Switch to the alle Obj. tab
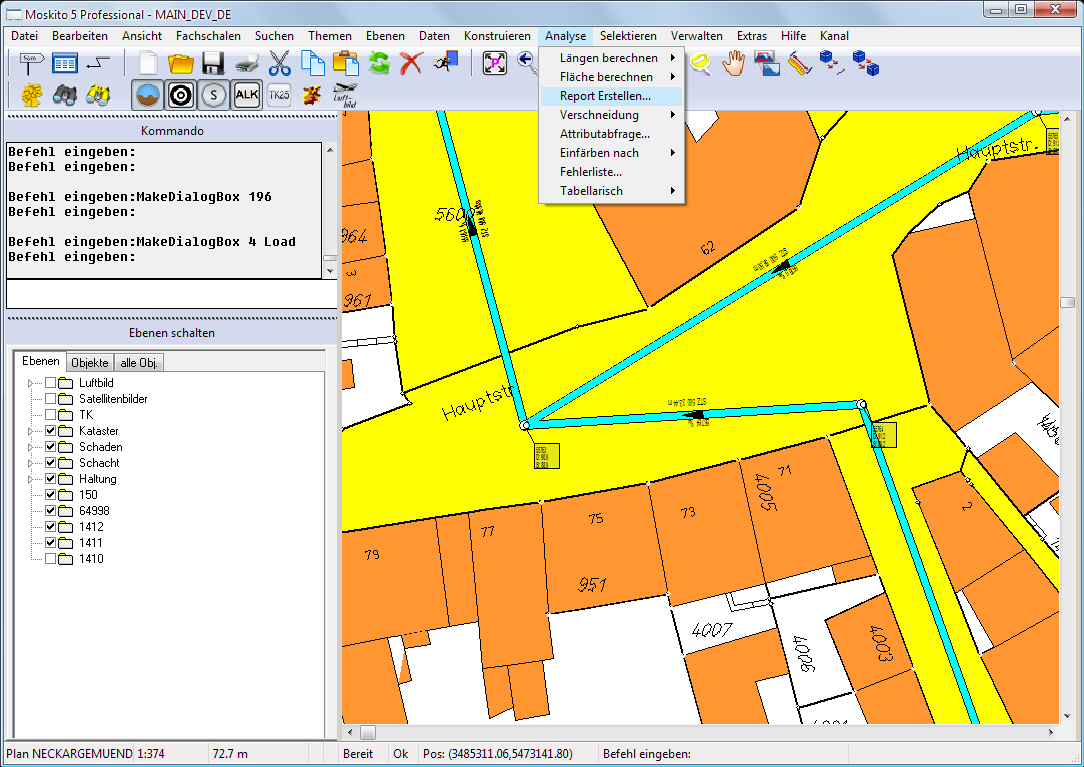Image resolution: width=1084 pixels, height=767 pixels. click(x=139, y=362)
